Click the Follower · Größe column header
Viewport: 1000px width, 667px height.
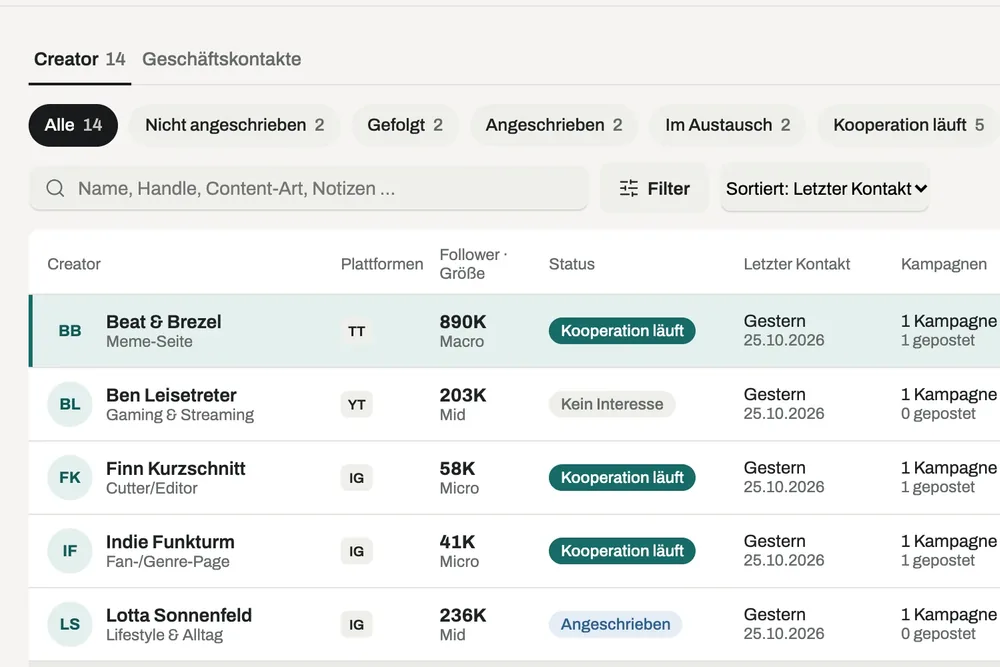click(473, 264)
